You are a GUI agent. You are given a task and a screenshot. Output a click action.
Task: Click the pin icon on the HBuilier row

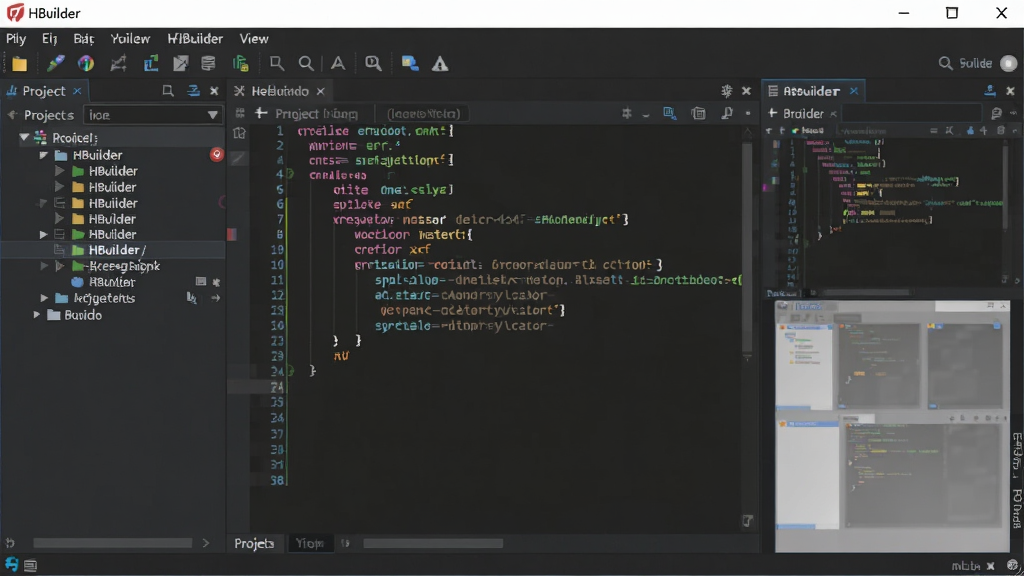click(216, 282)
